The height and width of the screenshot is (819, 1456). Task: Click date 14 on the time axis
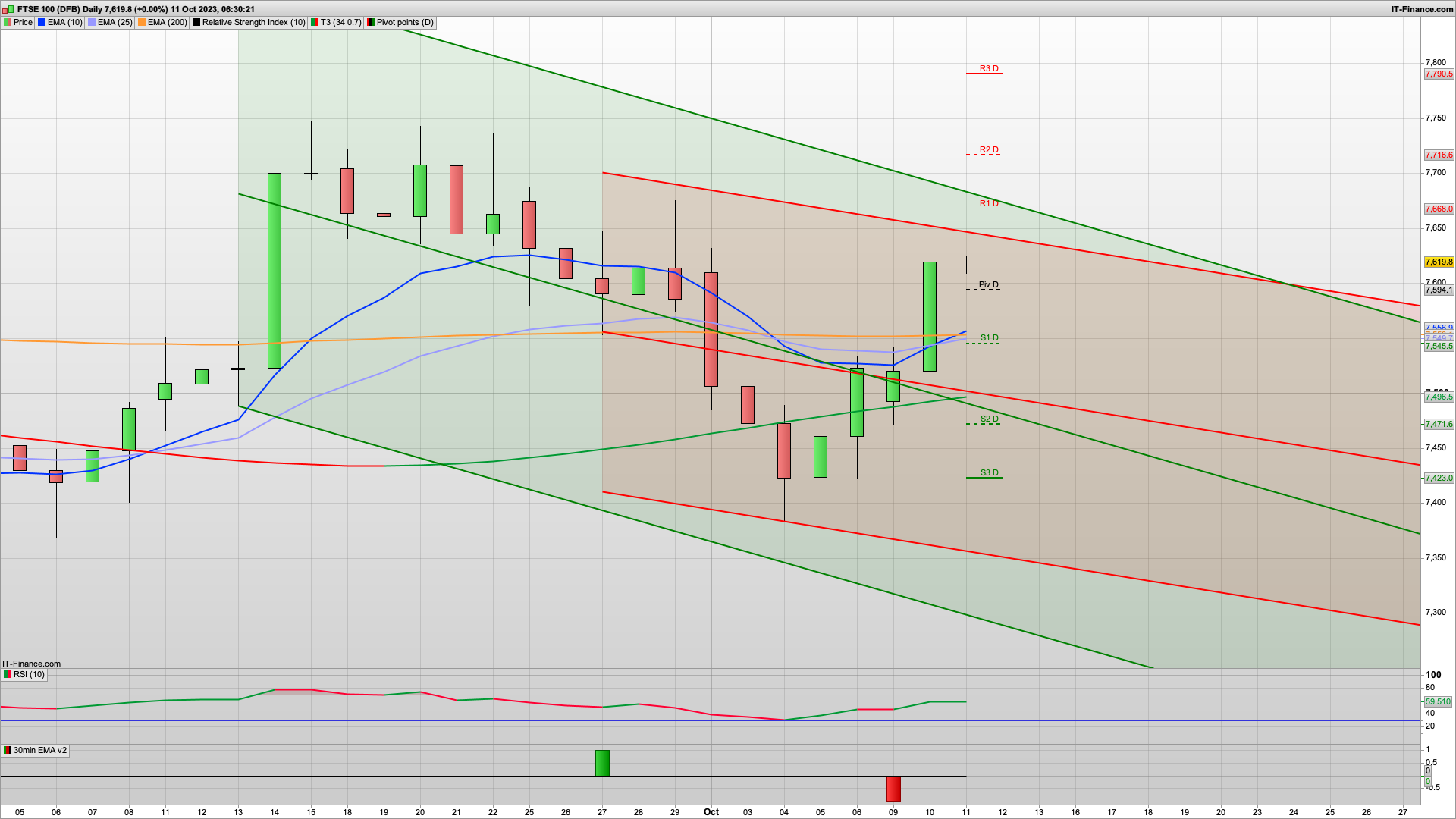[275, 812]
